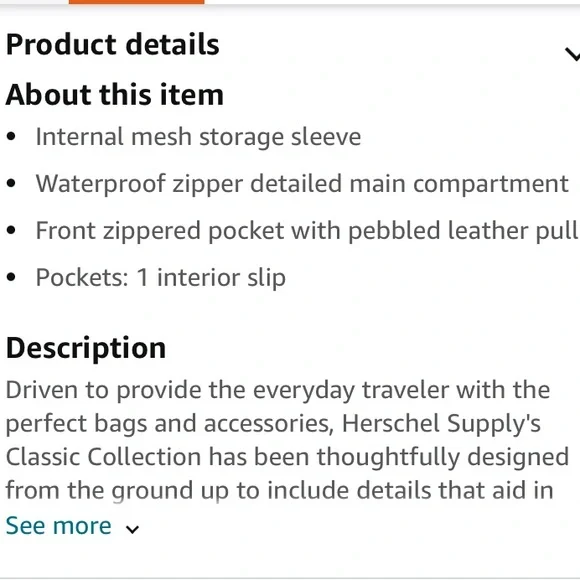Image resolution: width=580 pixels, height=580 pixels.
Task: Click the bullet dot before Waterproof zipper
Action: click(11, 183)
